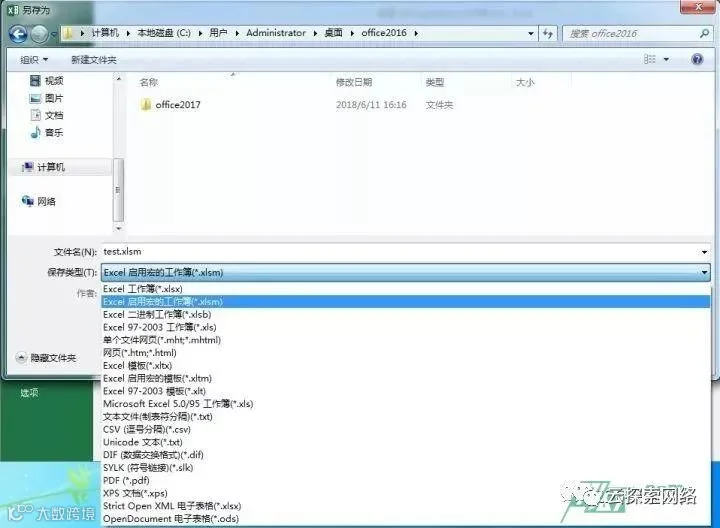Click the change view icon
Screen dimensions: 720x528
tap(649, 59)
